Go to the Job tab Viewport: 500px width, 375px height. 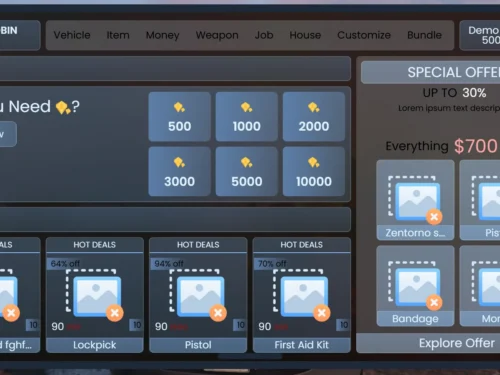coord(264,35)
